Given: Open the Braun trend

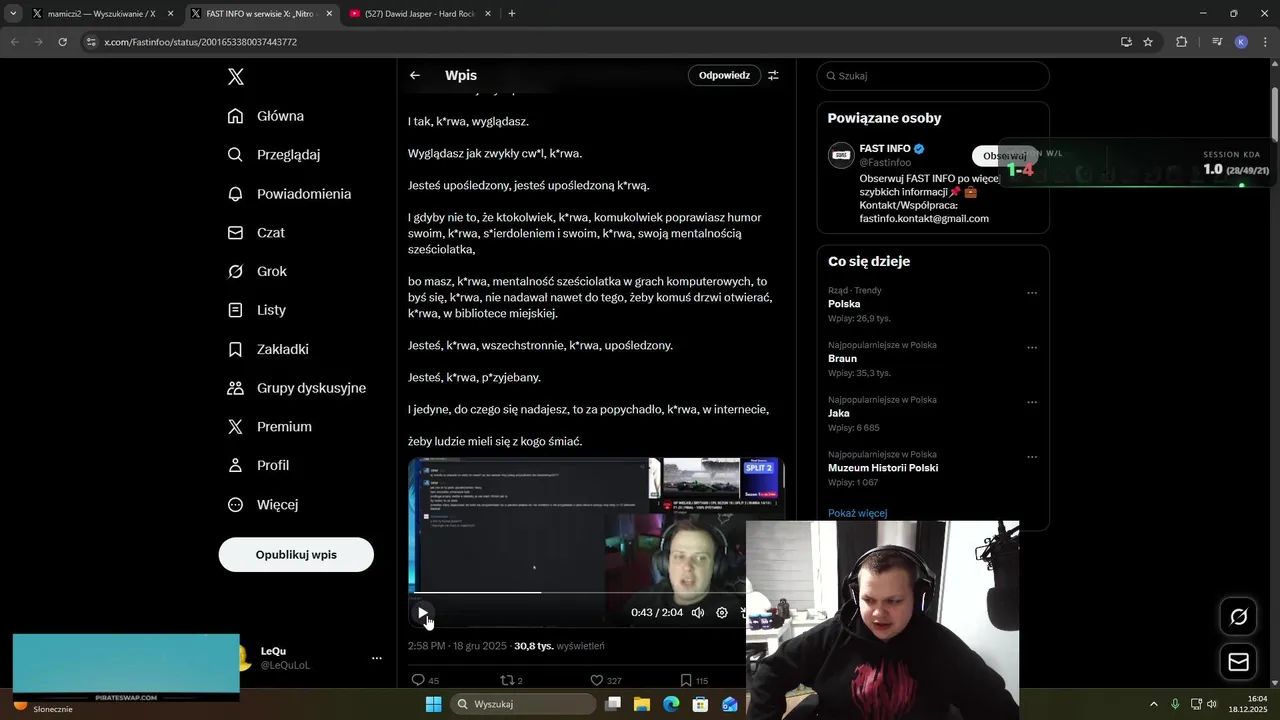Looking at the screenshot, I should (842, 358).
